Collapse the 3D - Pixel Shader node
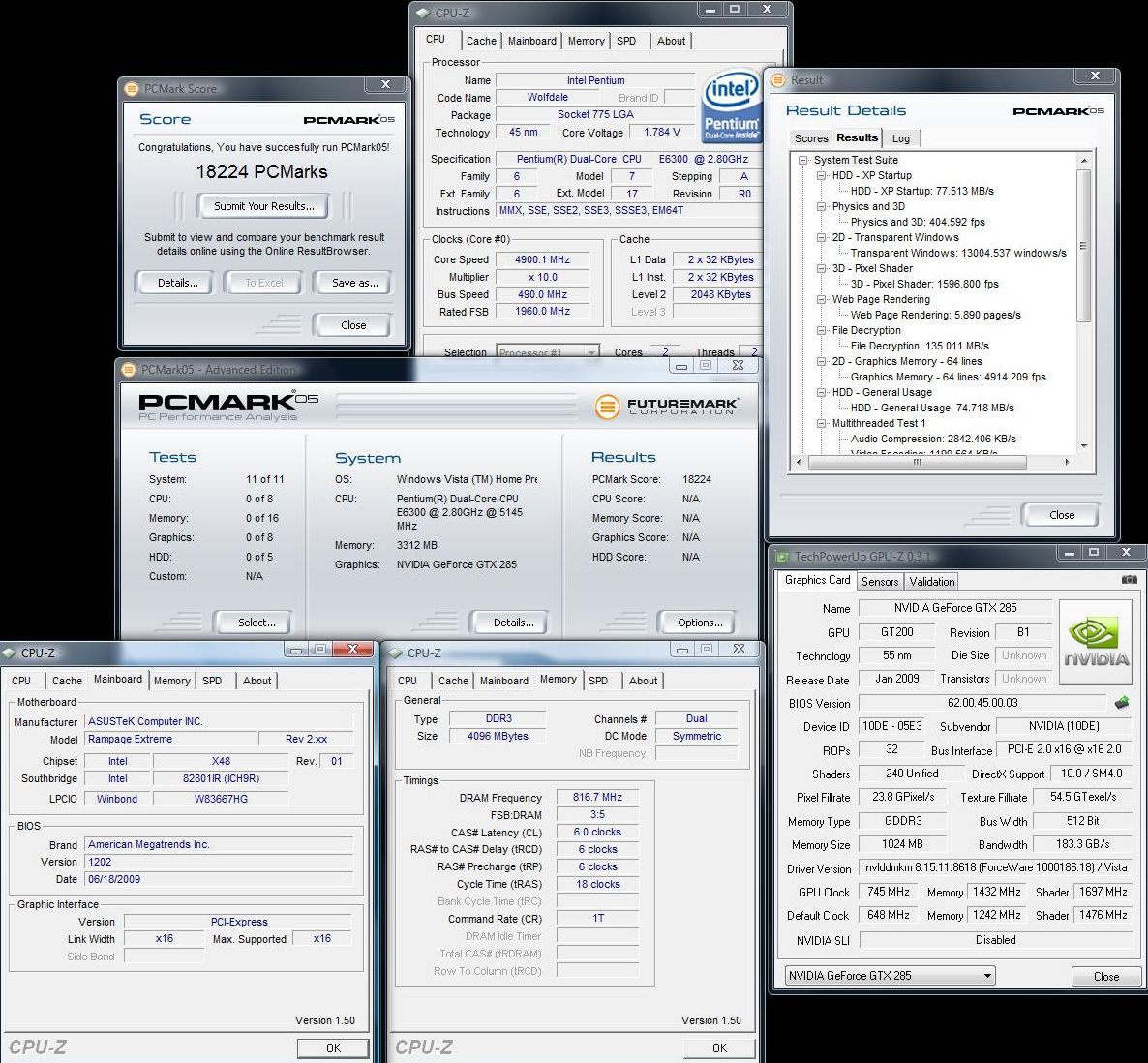This screenshot has height=1063, width=1148. click(x=821, y=269)
